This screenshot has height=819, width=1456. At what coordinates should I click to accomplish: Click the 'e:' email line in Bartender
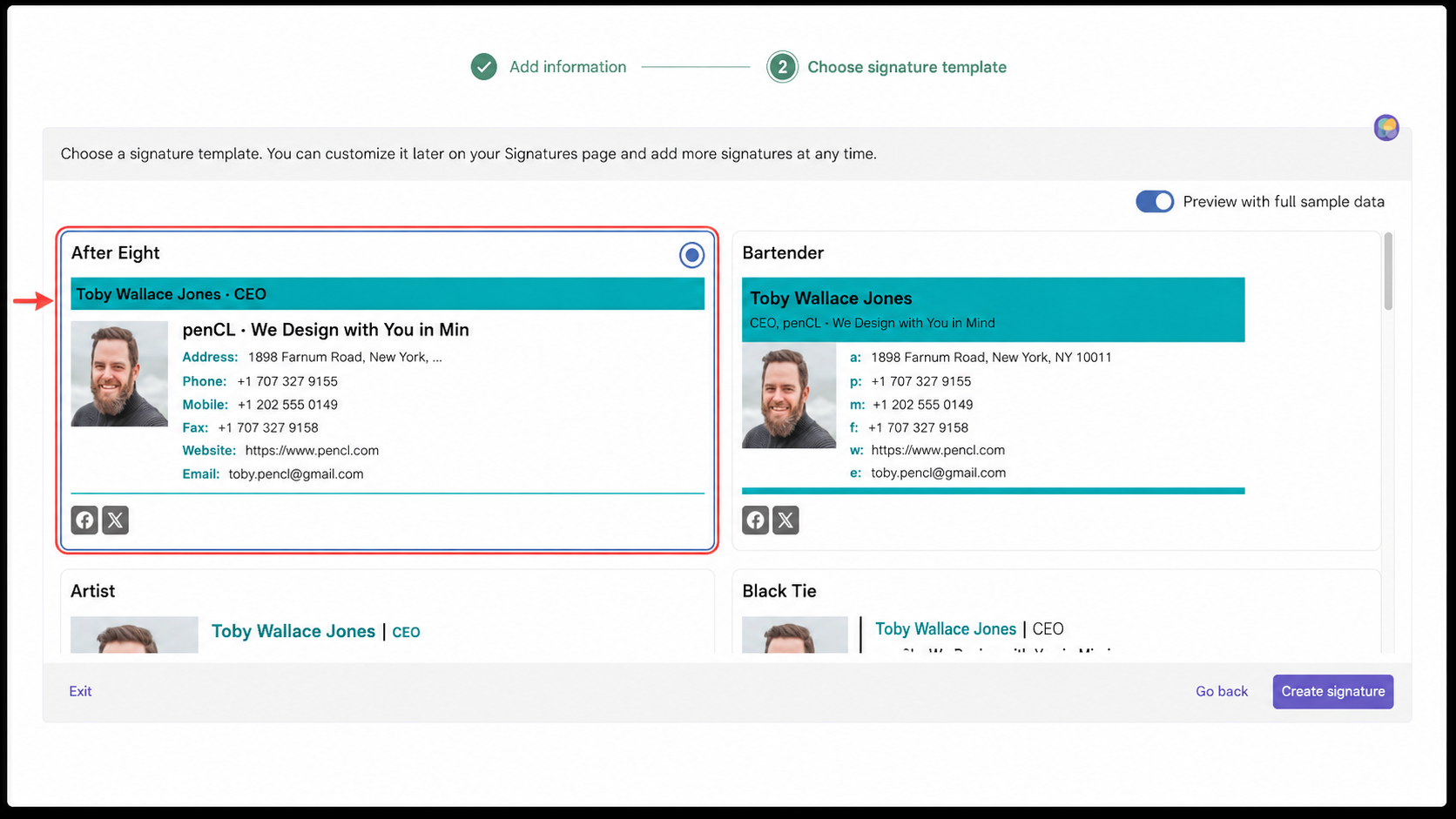coord(927,473)
